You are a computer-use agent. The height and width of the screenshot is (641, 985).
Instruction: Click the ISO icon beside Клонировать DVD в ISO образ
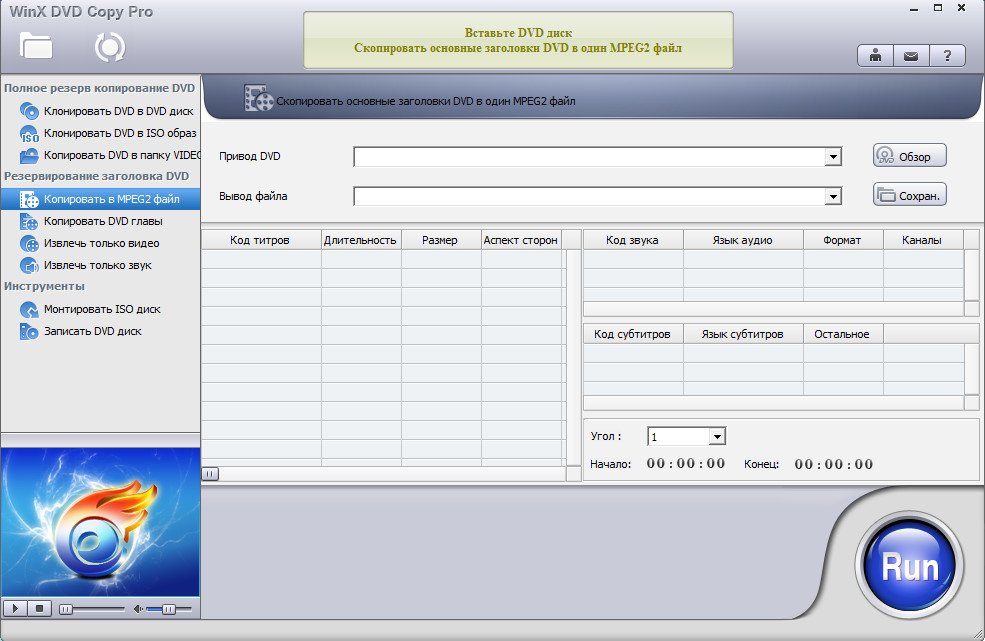point(29,134)
